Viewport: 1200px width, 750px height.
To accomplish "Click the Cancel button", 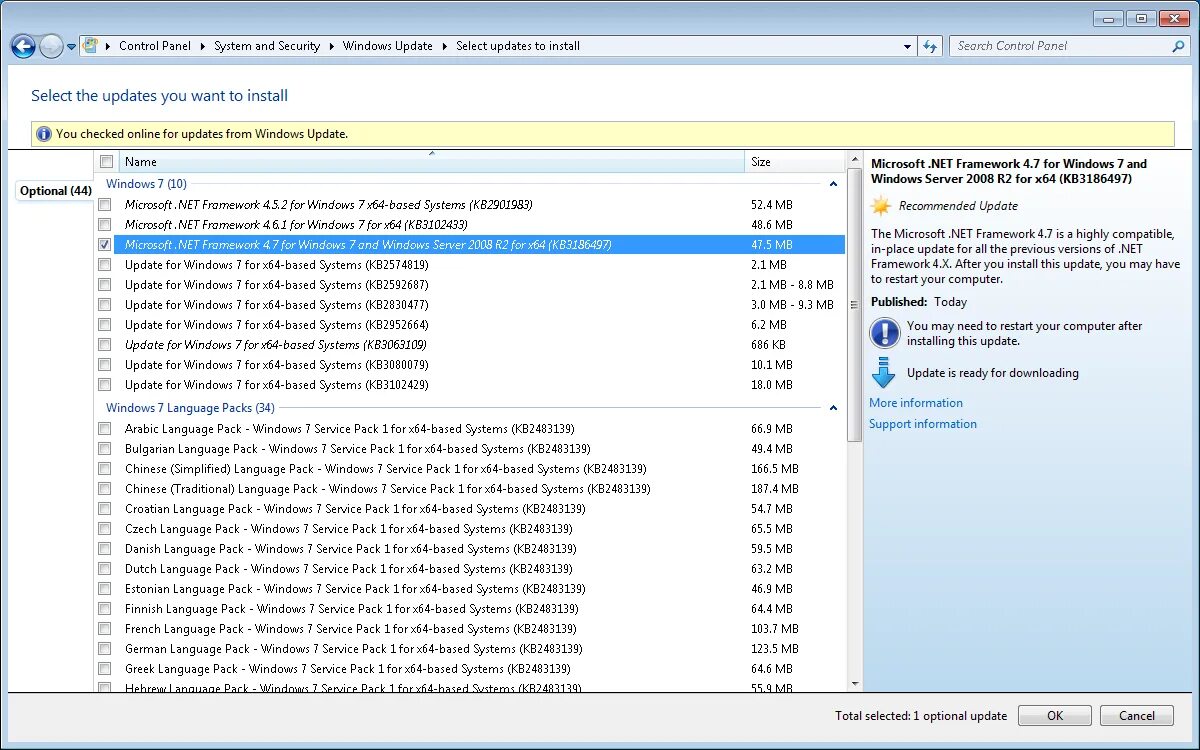I will point(1137,716).
